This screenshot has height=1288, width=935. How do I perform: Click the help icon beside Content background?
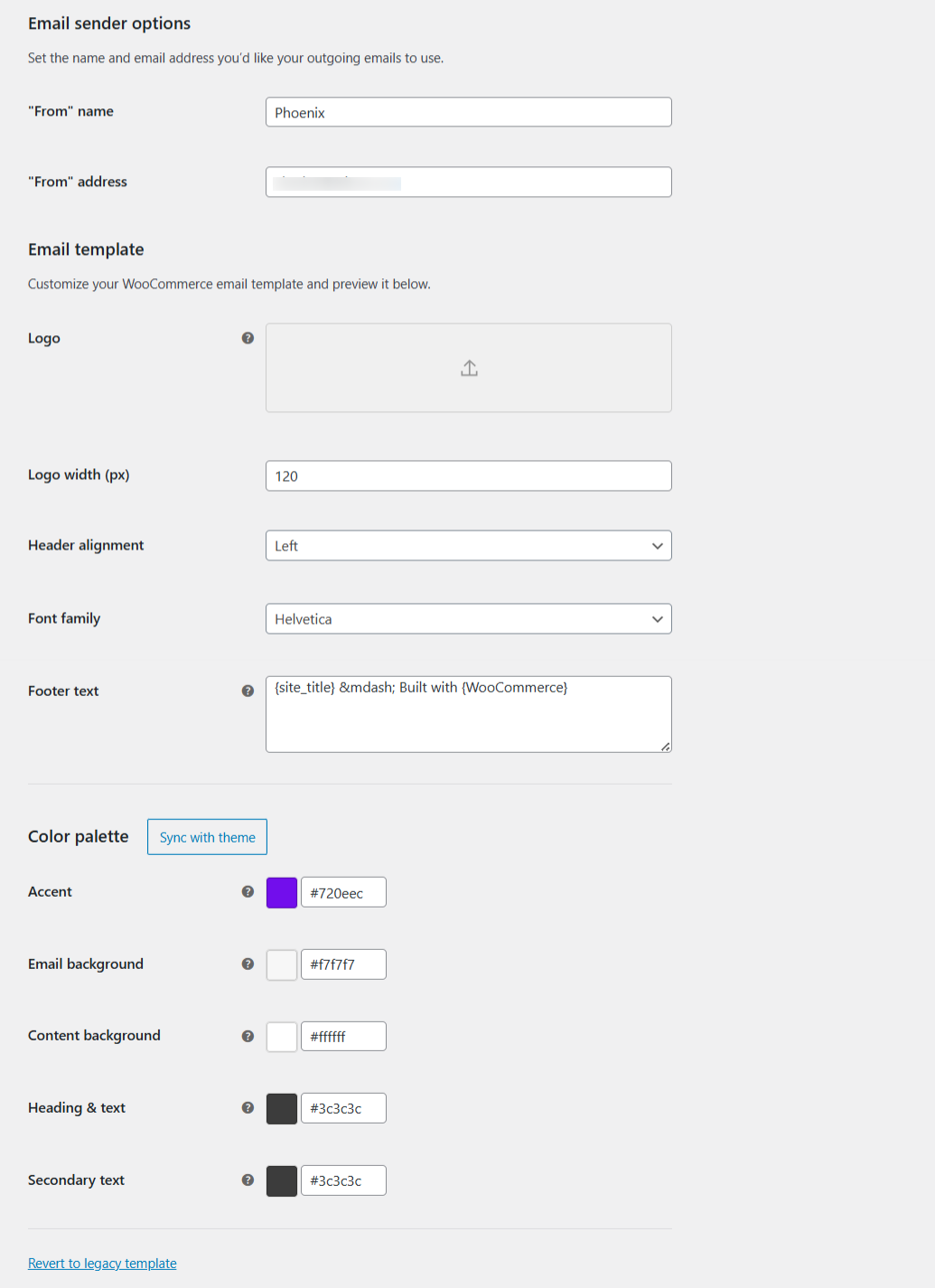point(248,1036)
